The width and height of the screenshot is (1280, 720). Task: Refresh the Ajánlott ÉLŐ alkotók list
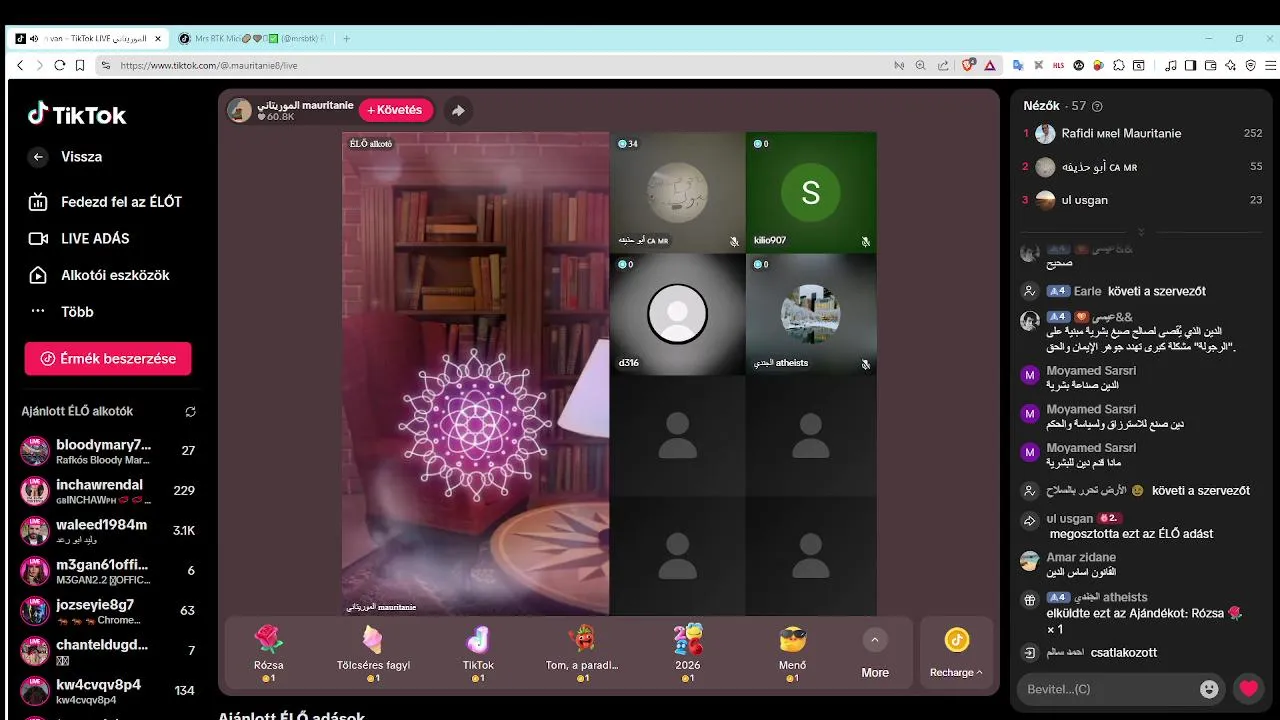point(190,411)
